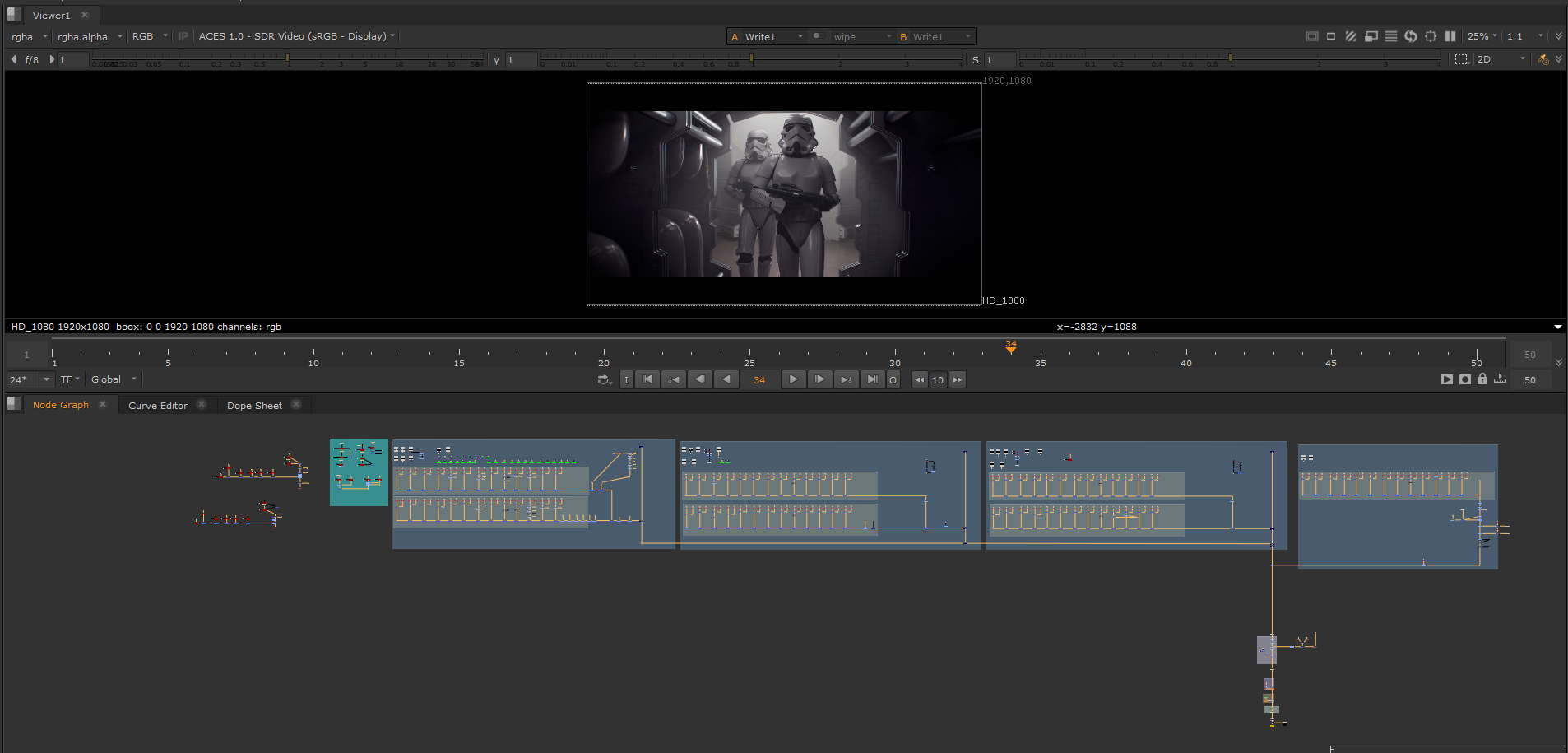Image resolution: width=1568 pixels, height=753 pixels.
Task: Open the RGB display channels dropdown
Action: (150, 36)
